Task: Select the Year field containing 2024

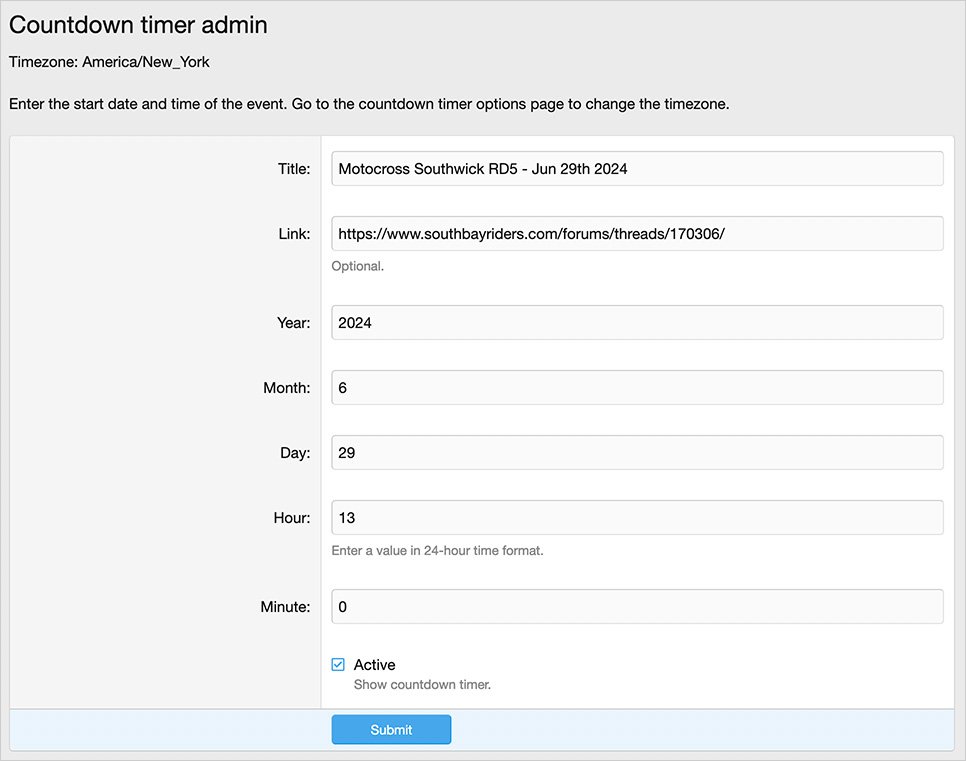Action: pyautogui.click(x=637, y=323)
